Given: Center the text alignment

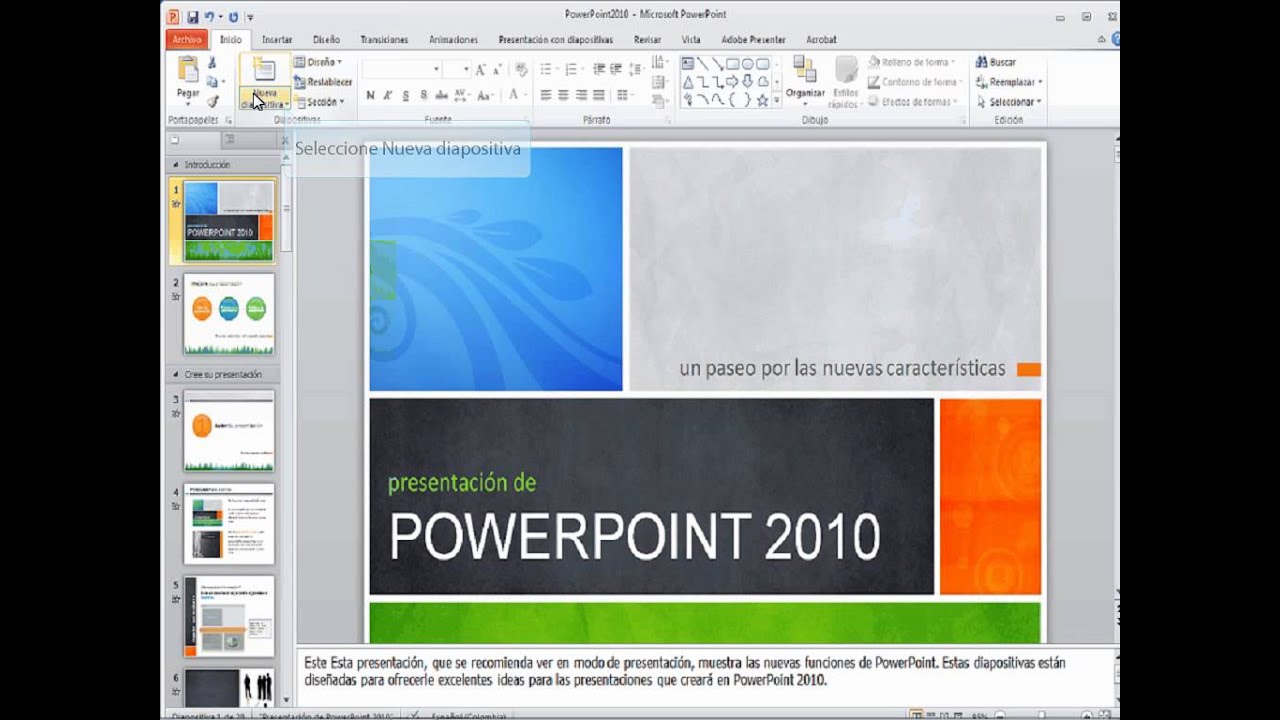Looking at the screenshot, I should click(x=563, y=95).
